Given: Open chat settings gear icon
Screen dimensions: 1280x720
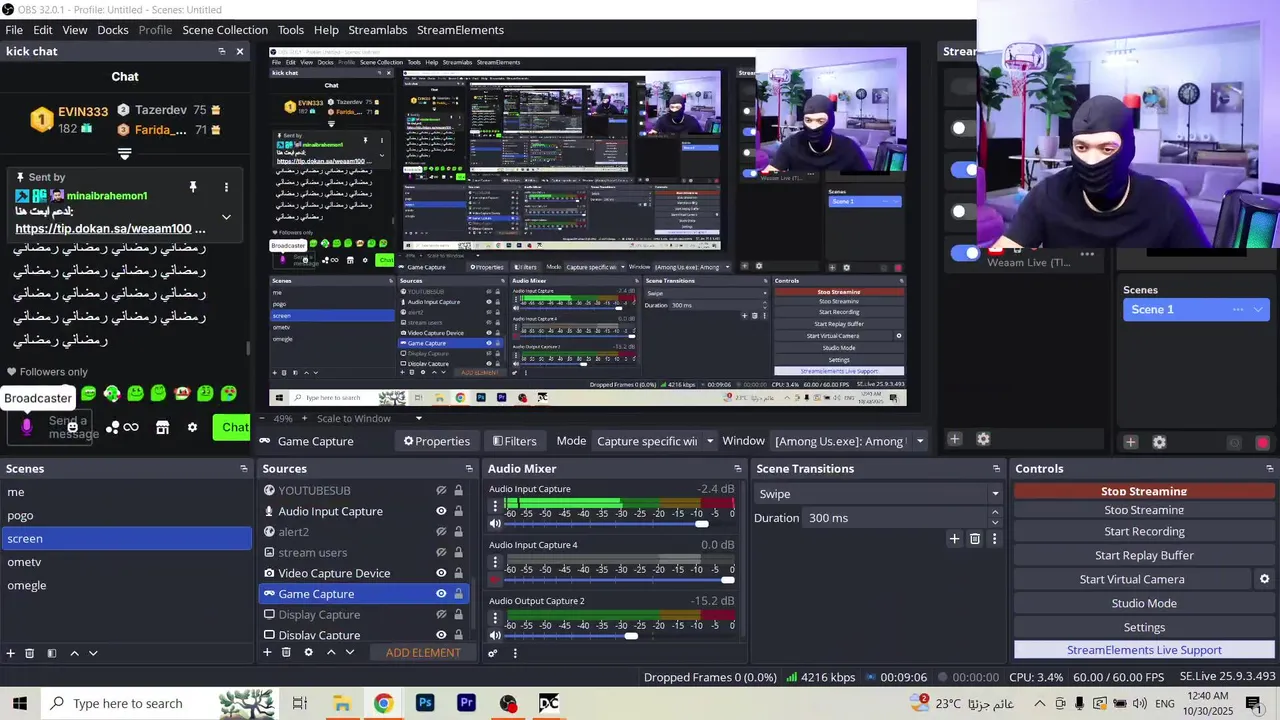Looking at the screenshot, I should pyautogui.click(x=192, y=427).
